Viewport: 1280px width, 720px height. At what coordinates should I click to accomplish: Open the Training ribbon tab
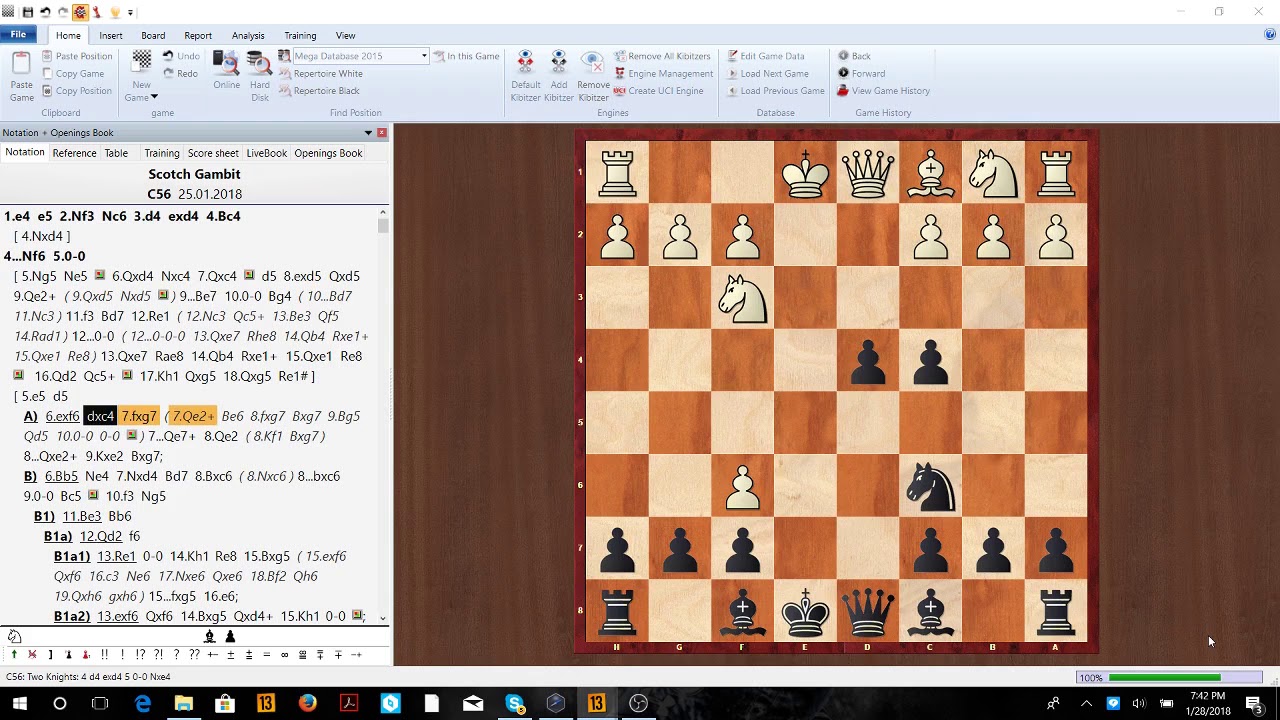click(300, 35)
